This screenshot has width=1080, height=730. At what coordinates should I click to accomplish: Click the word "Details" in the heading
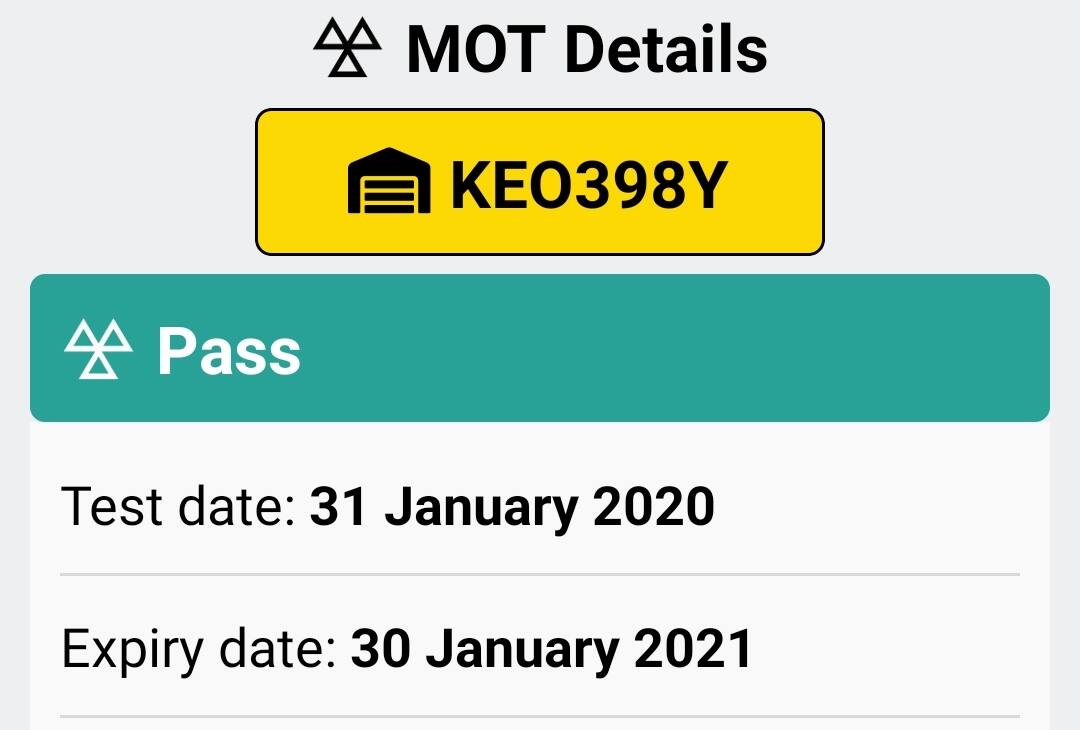click(666, 48)
